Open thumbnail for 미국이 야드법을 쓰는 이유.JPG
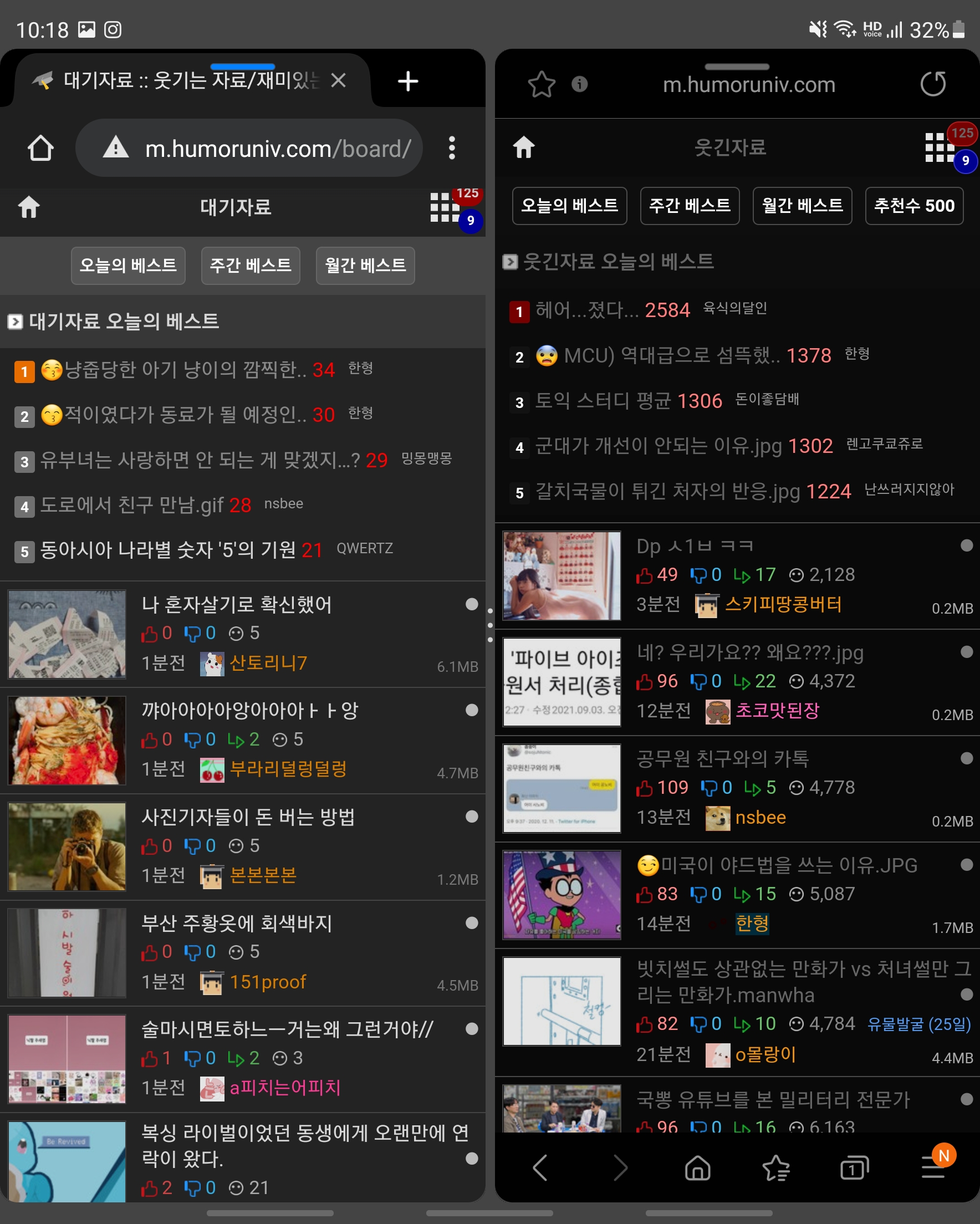The image size is (980, 1224). tap(562, 894)
